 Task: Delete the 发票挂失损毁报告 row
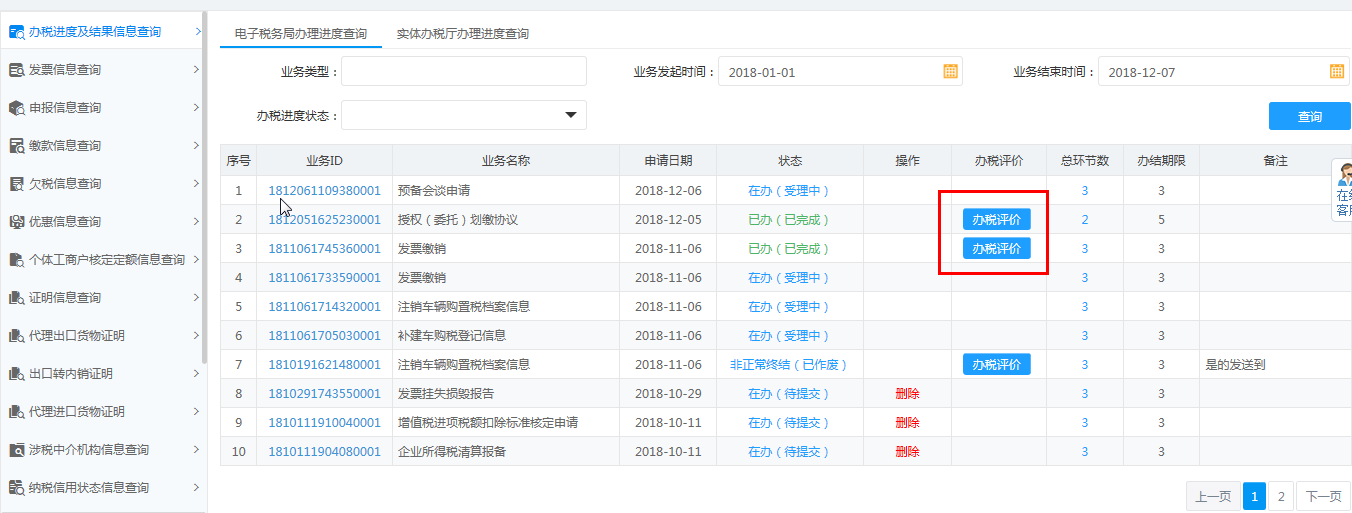tap(907, 394)
